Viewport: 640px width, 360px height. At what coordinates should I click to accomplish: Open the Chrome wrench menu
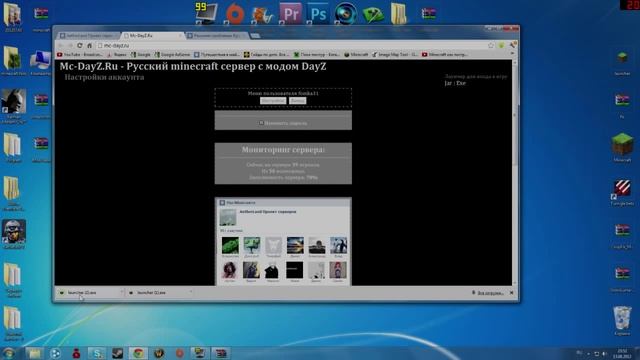click(x=512, y=45)
